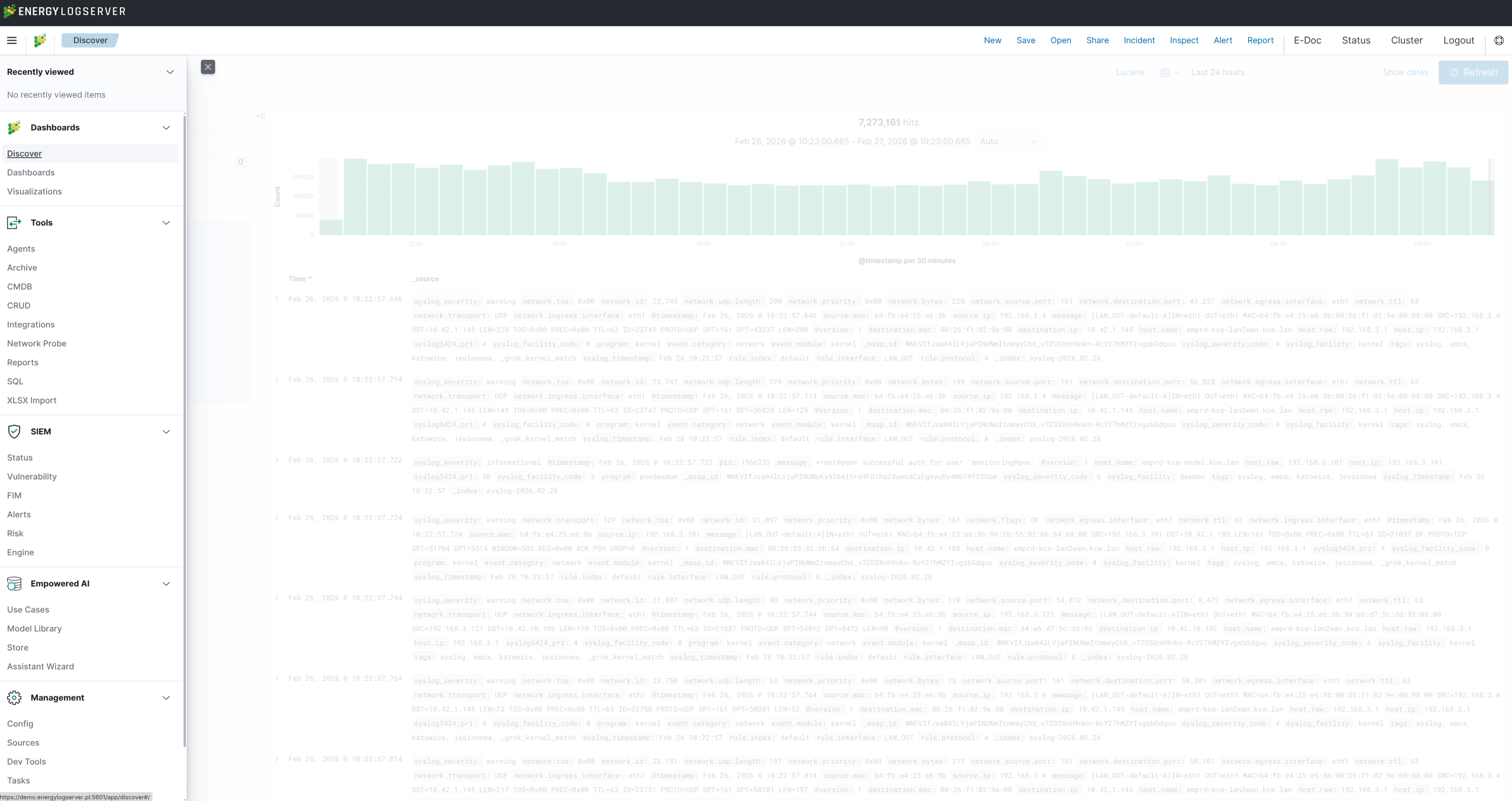Collapse the Dashboards section chevron

tap(166, 127)
